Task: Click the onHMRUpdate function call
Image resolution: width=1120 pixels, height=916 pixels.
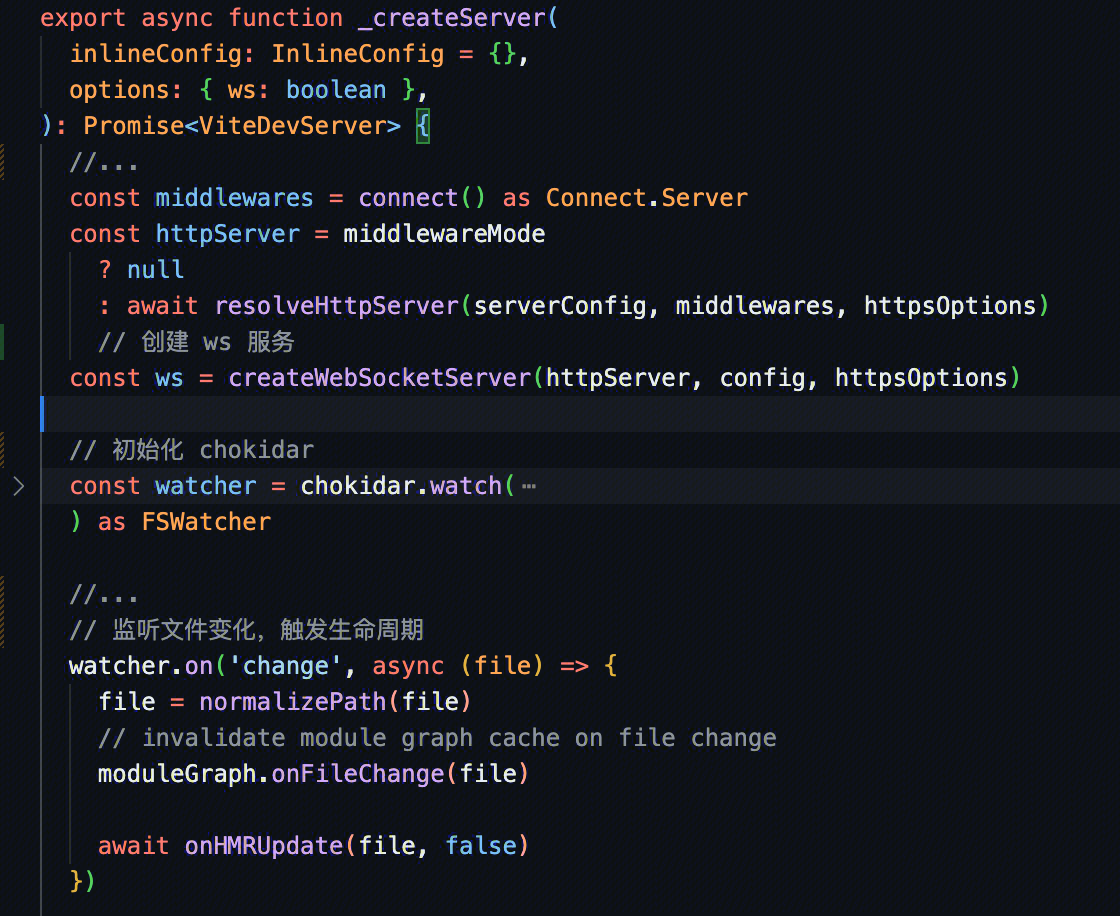Action: pyautogui.click(x=264, y=846)
